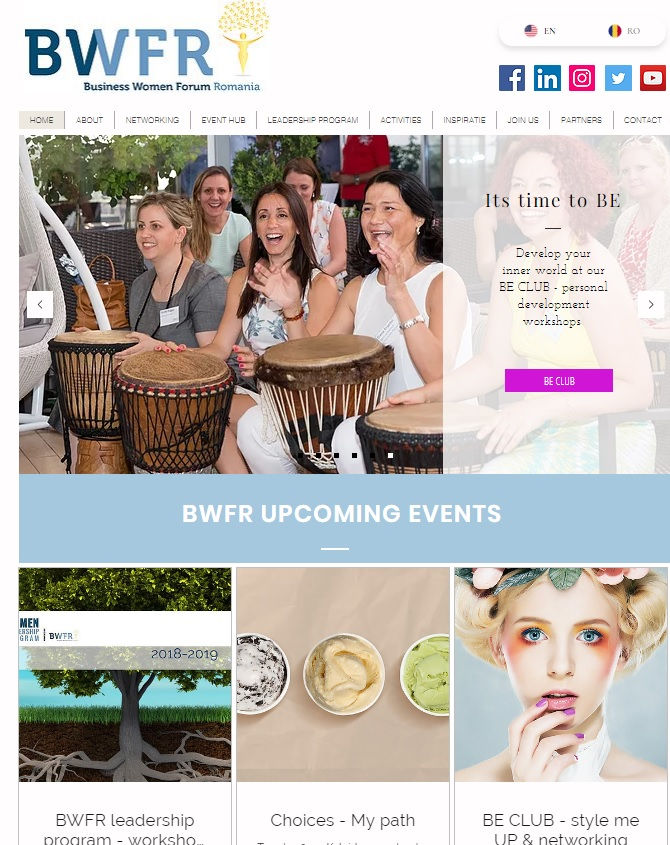Screen dimensions: 670x845
Task: Open the YouTube social icon
Action: (x=653, y=78)
